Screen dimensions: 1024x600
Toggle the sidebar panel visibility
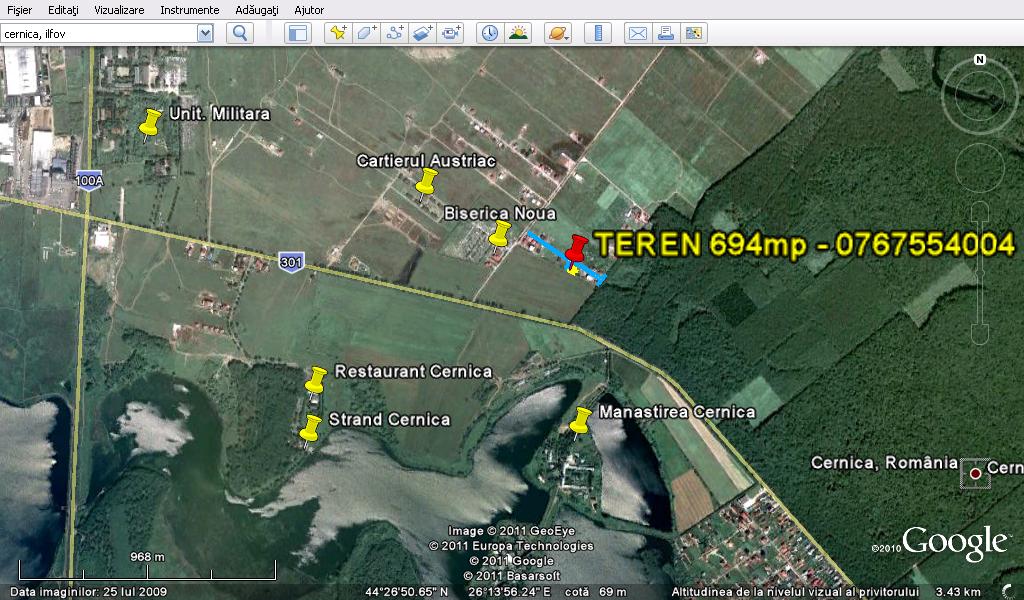pos(297,33)
